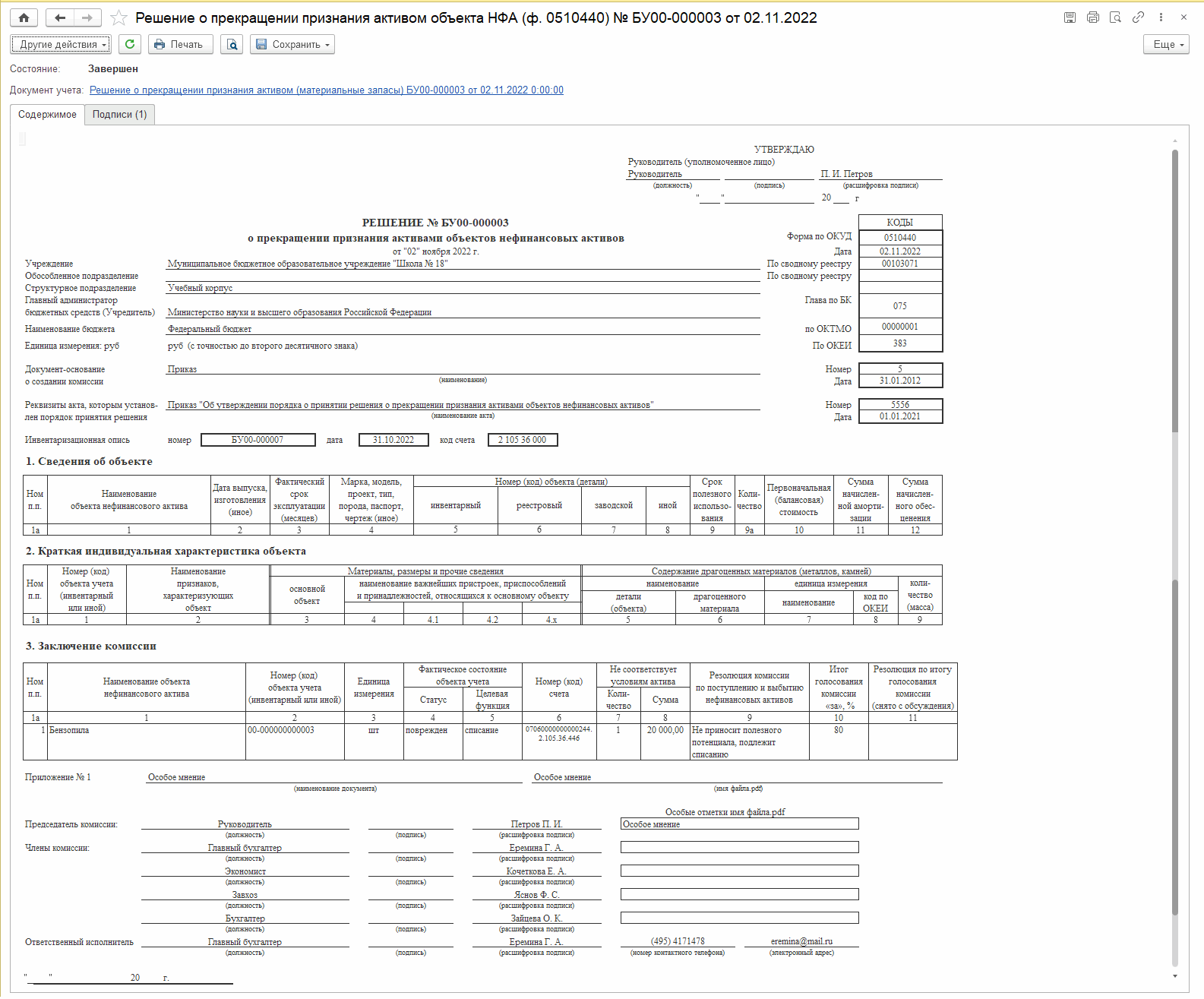Click committee member Зайцева О. К.
The height and width of the screenshot is (999, 1204).
point(536,918)
